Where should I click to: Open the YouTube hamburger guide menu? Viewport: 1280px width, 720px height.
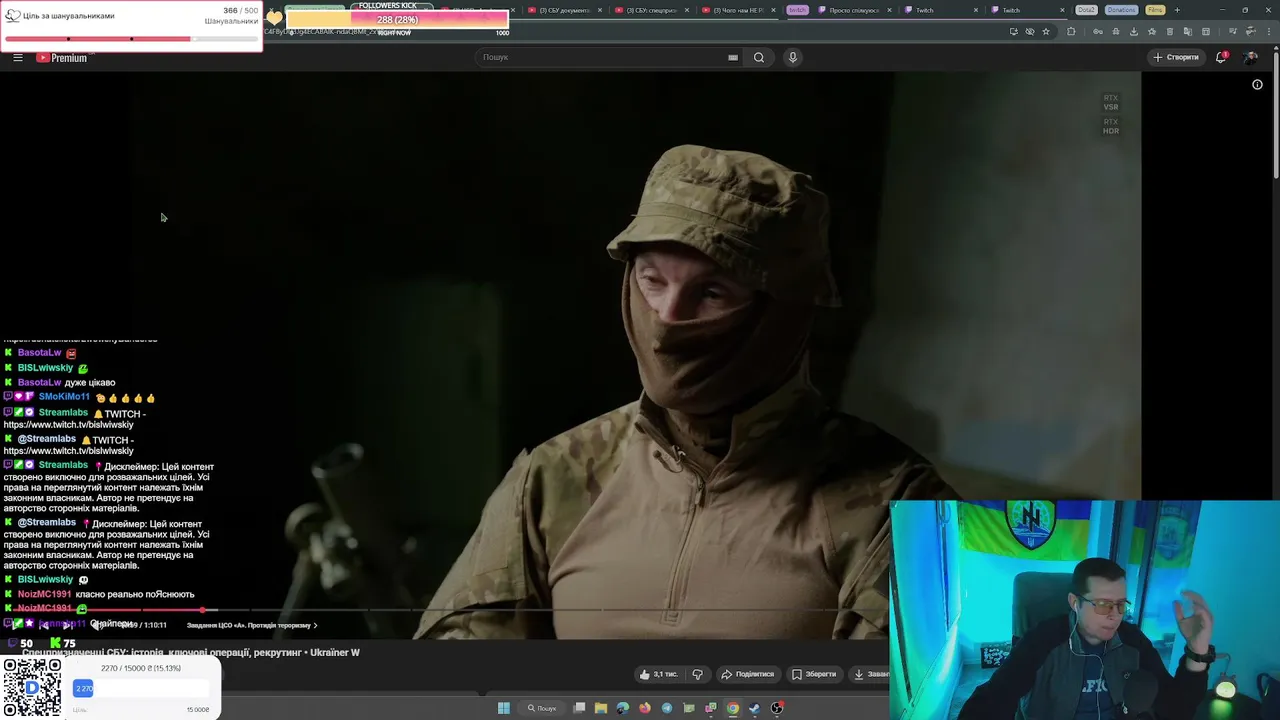18,58
